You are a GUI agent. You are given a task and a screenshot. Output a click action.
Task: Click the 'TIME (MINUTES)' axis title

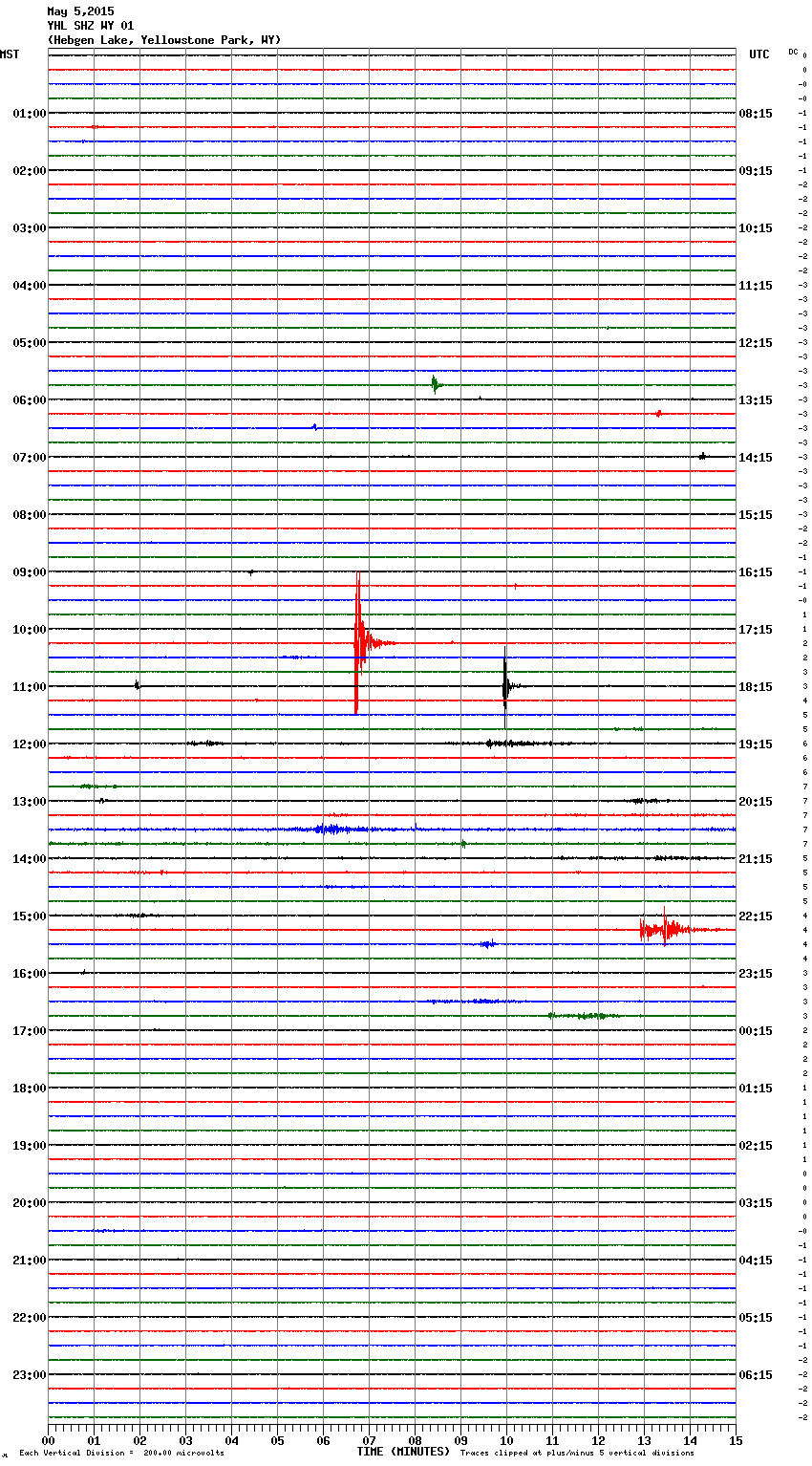tap(403, 1452)
